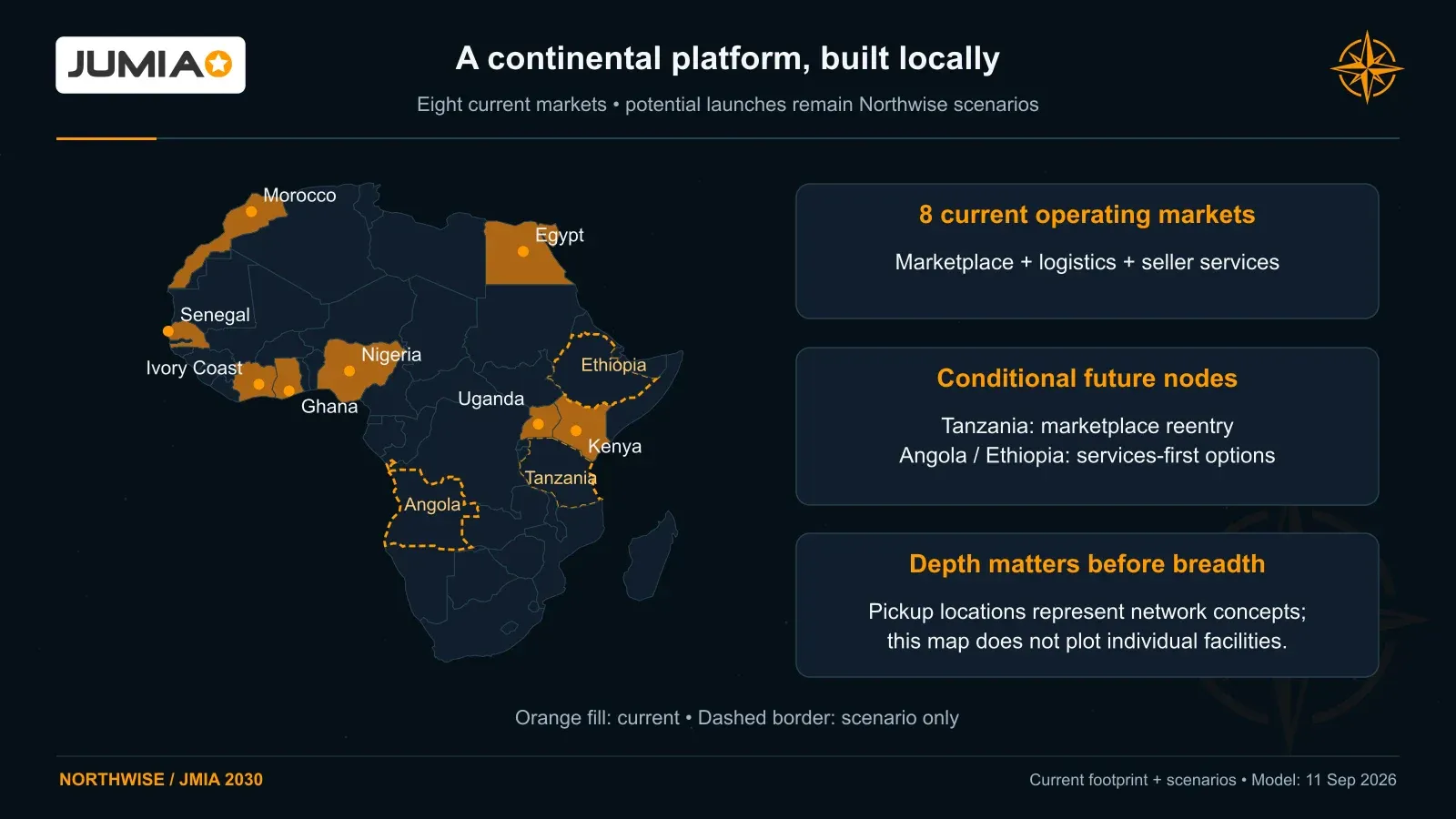
Task: Click the 'Depth matters before breadth' heading
Action: click(1087, 564)
